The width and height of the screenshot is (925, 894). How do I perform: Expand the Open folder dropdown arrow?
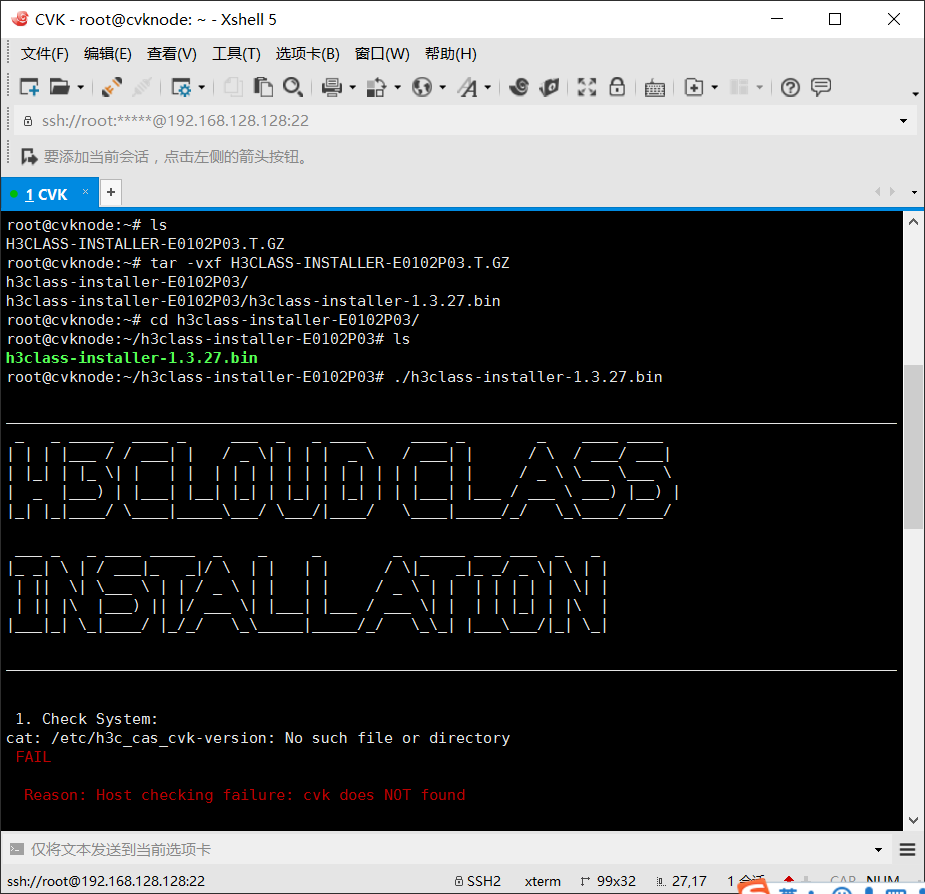pos(81,87)
